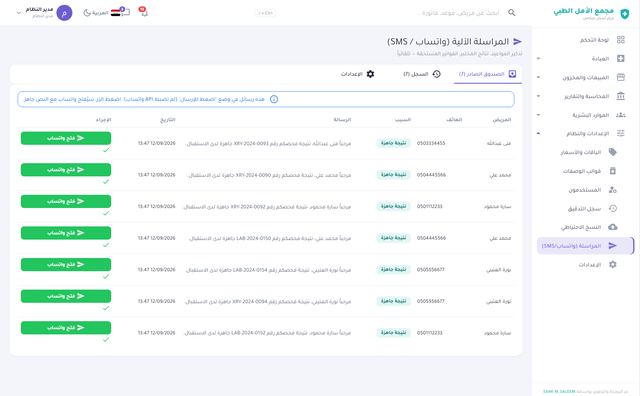Click فتح واتساب for LAB-2024-0152 row
640x396 pixels.
click(x=66, y=328)
